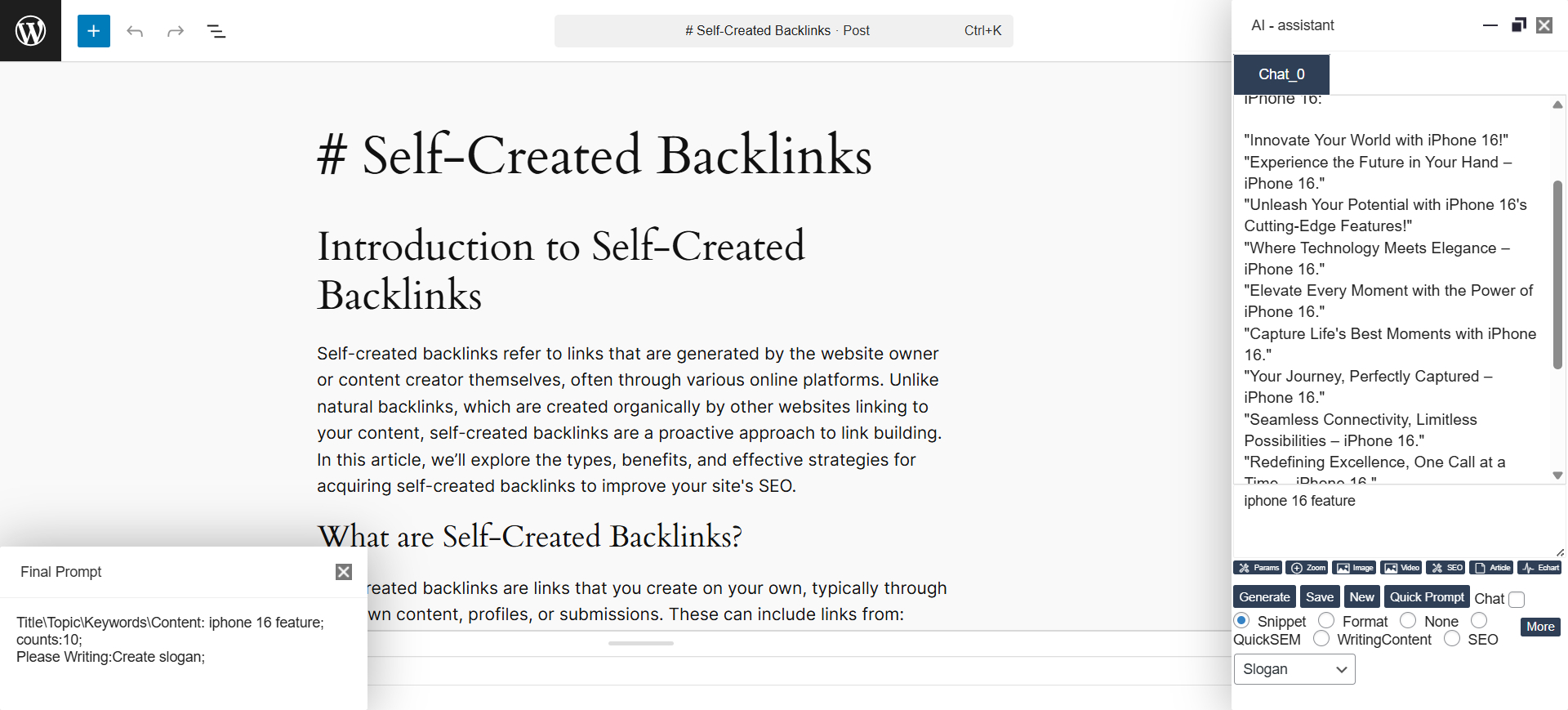Open the Slogan dropdown
Viewport: 1568px width, 710px height.
click(x=1294, y=669)
